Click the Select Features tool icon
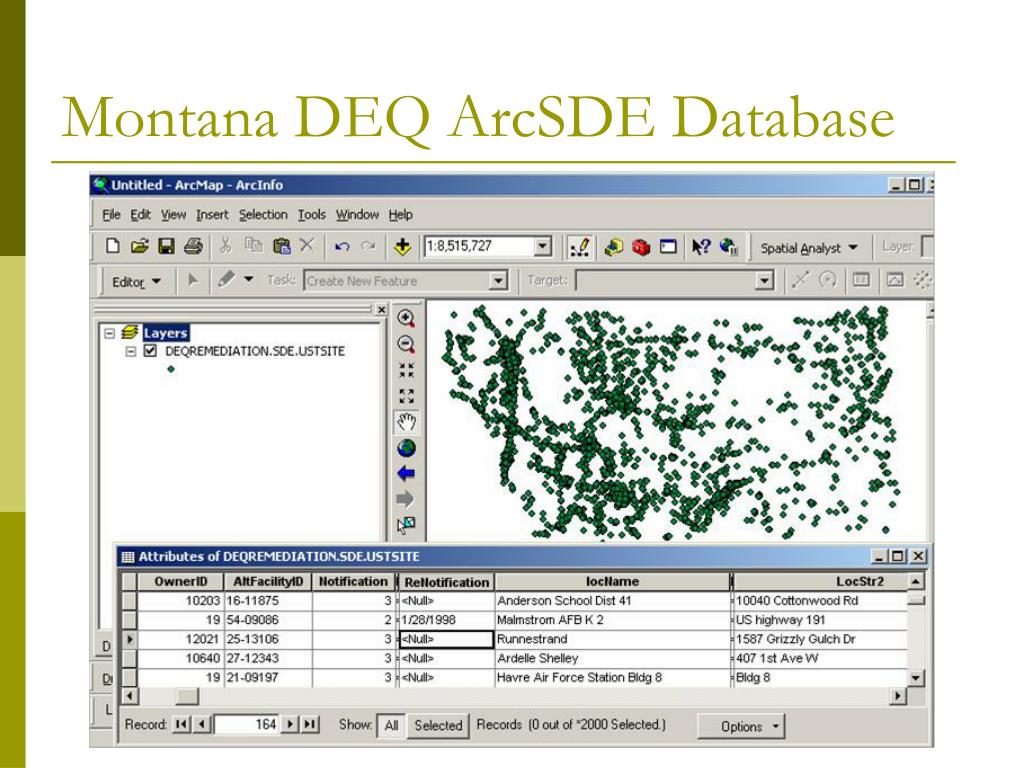This screenshot has width=1024, height=768. (406, 524)
